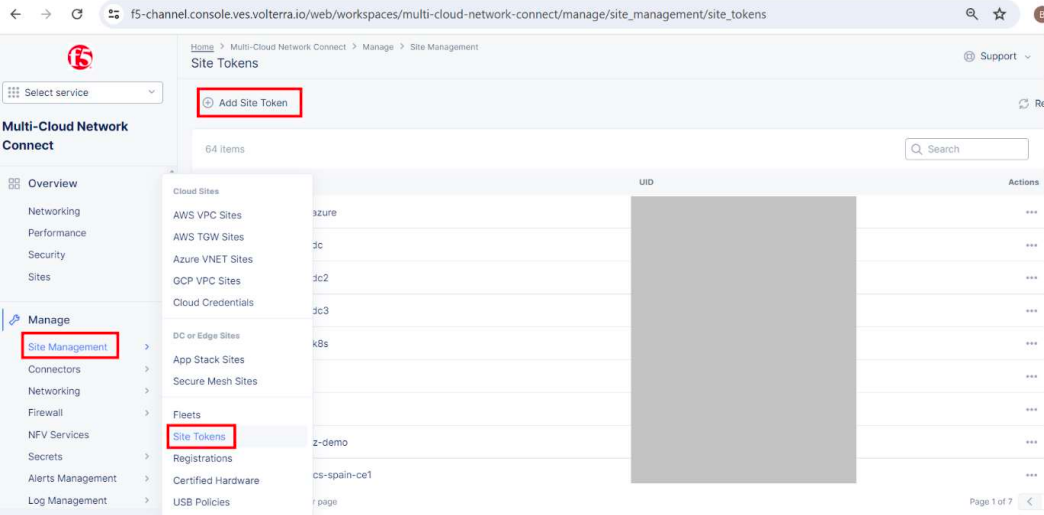
Task: Open Secure Mesh Sites from flyout menu
Action: [x=215, y=382]
